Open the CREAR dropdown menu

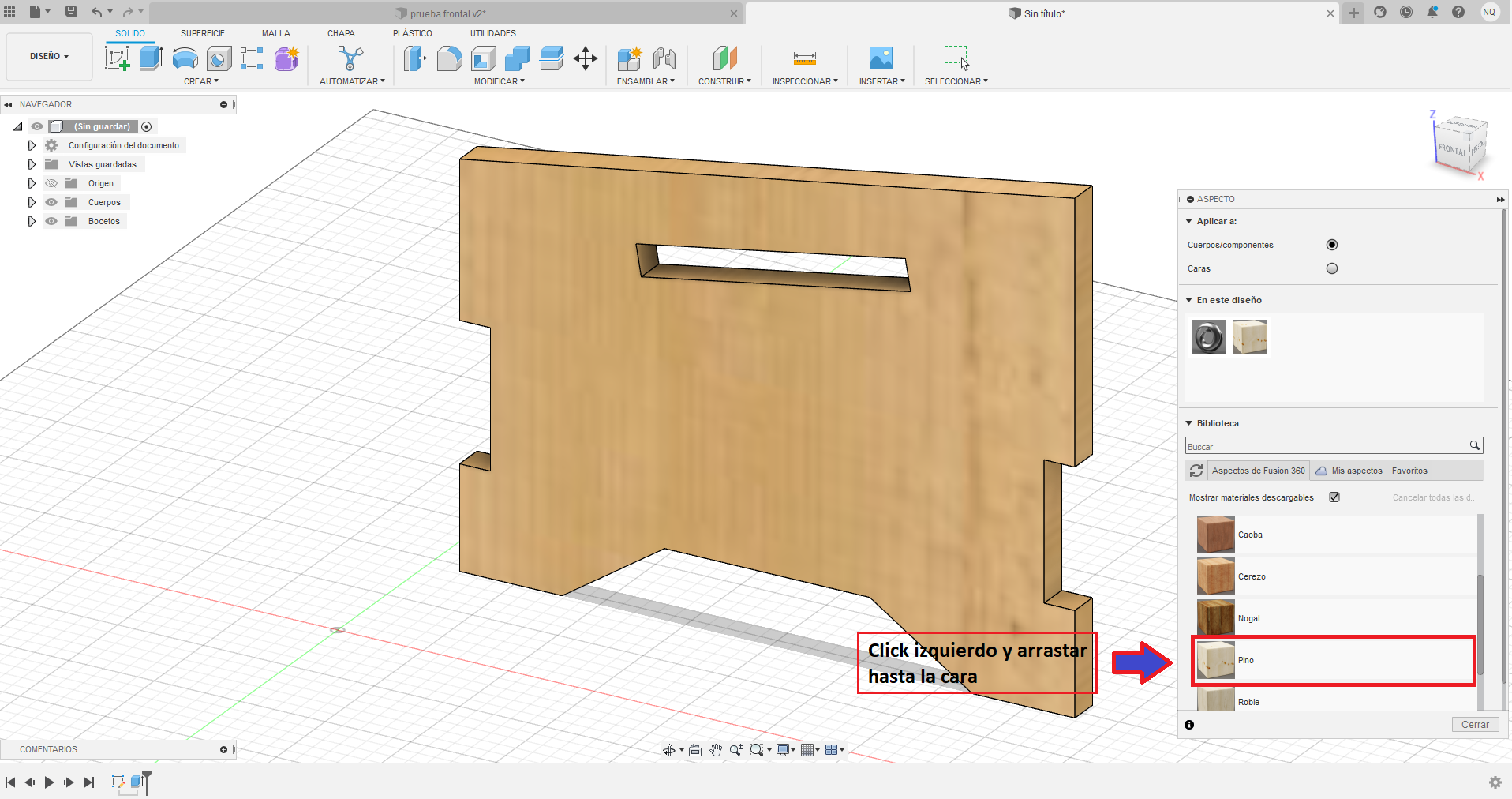(x=201, y=81)
